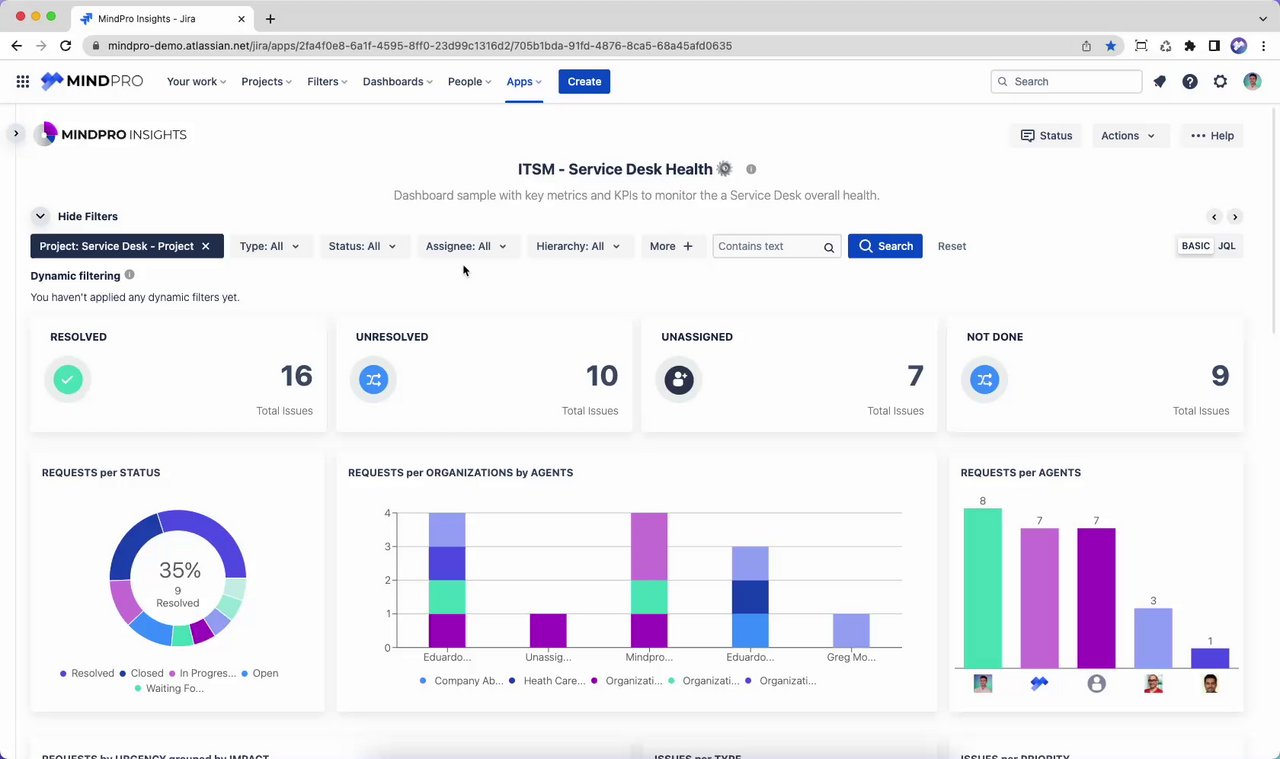Show dashboard info icon next to title
The height and width of the screenshot is (759, 1280).
click(x=751, y=169)
